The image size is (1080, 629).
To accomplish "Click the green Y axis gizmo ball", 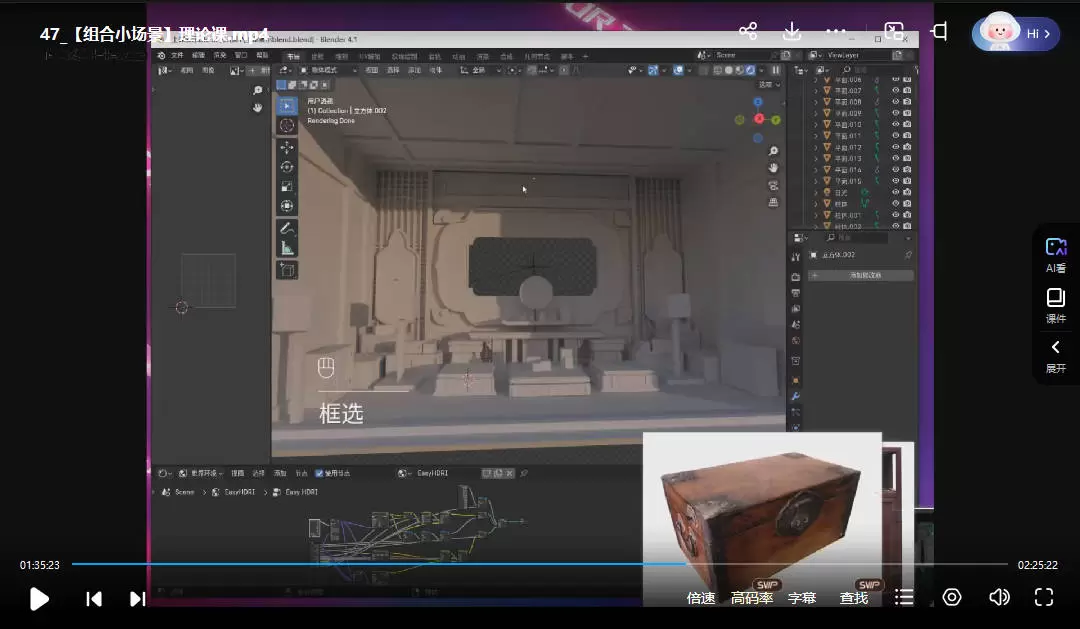I will pos(776,120).
